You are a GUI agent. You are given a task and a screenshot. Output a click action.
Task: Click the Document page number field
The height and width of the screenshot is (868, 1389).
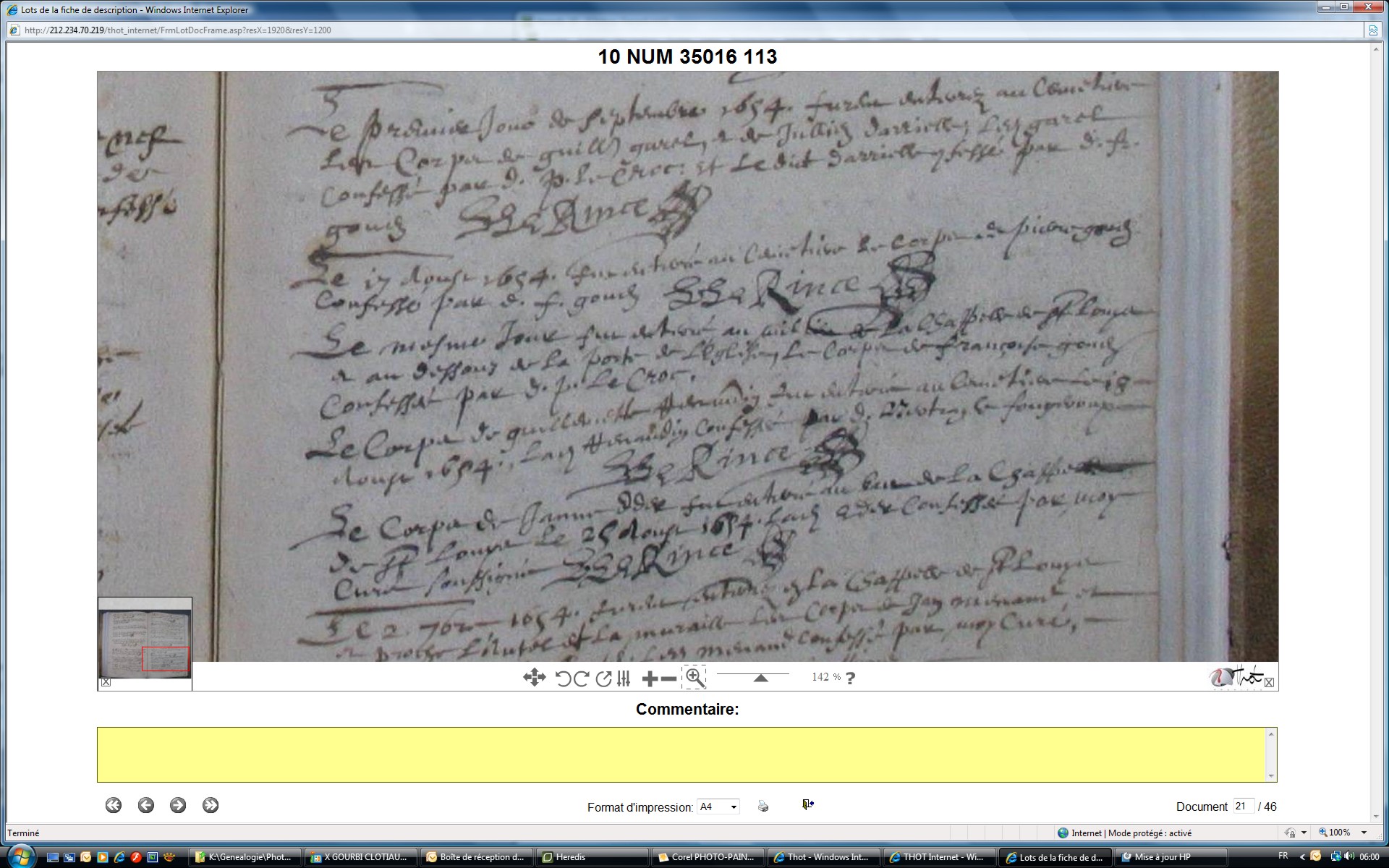click(1243, 806)
